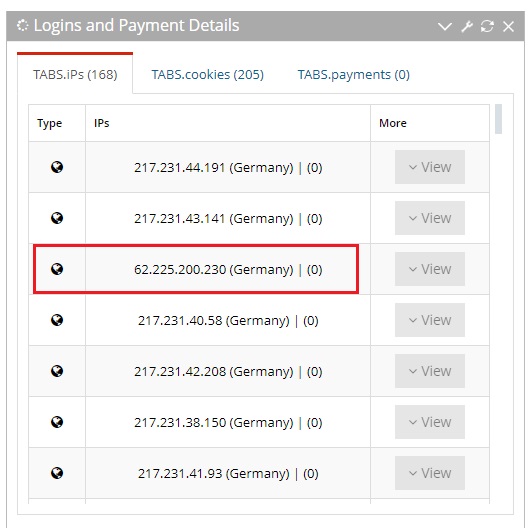531x528 pixels.
Task: Click globe icon for 217.231.40.58 row
Action: (57, 320)
